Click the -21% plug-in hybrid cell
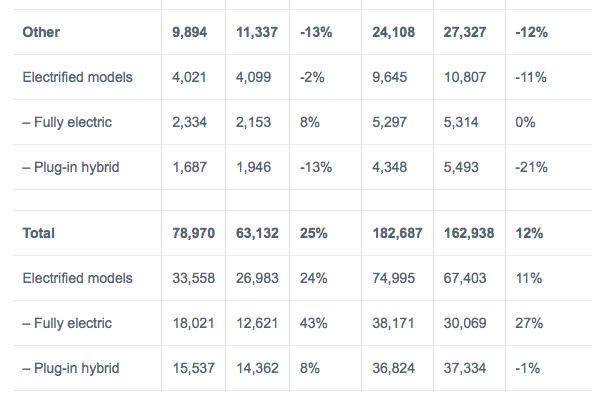Image resolution: width=599 pixels, height=395 pixels. click(531, 167)
